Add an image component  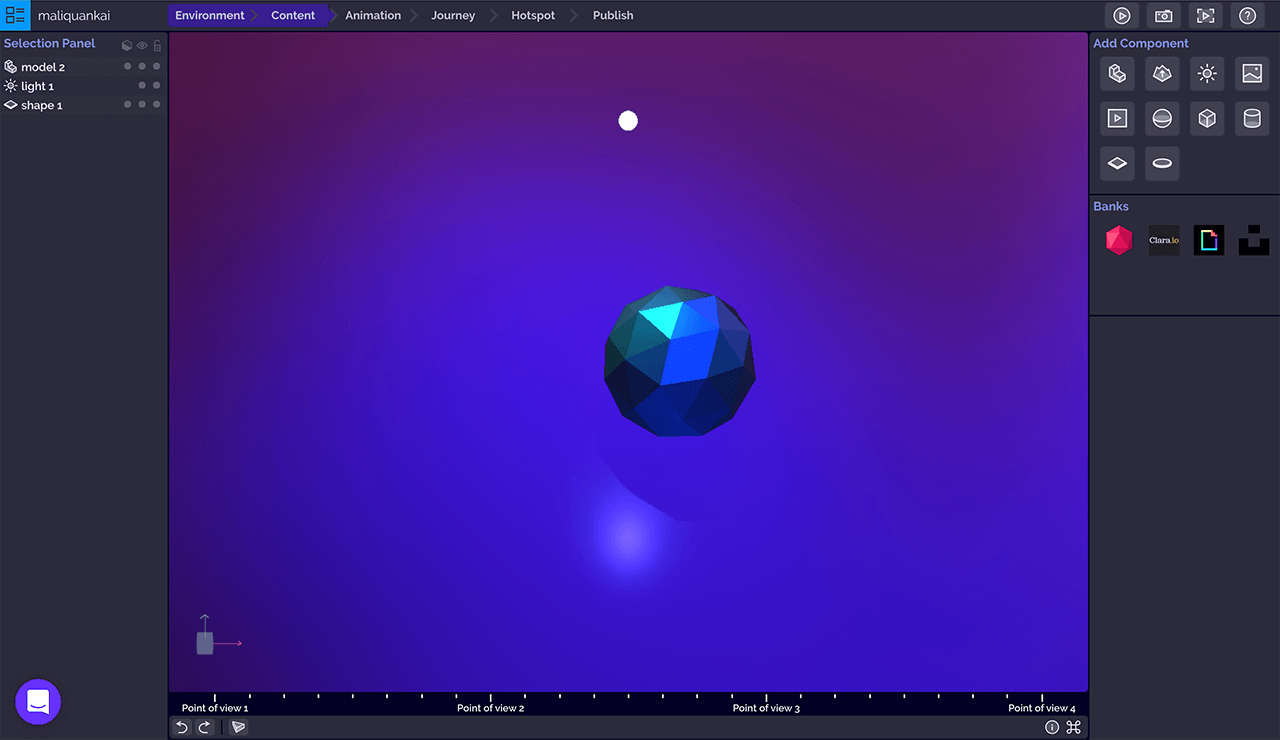click(1251, 73)
